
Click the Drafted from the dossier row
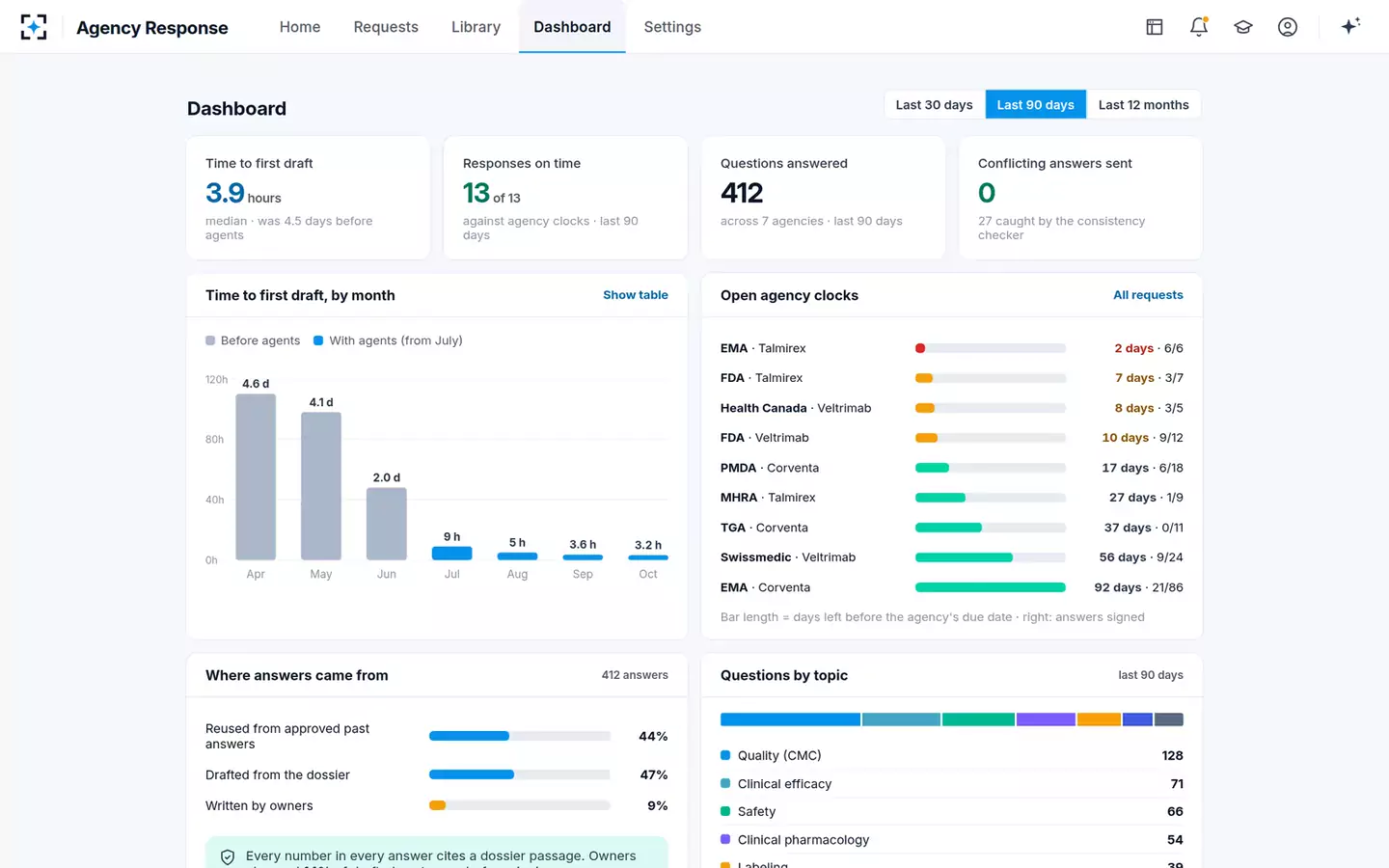pyautogui.click(x=437, y=774)
